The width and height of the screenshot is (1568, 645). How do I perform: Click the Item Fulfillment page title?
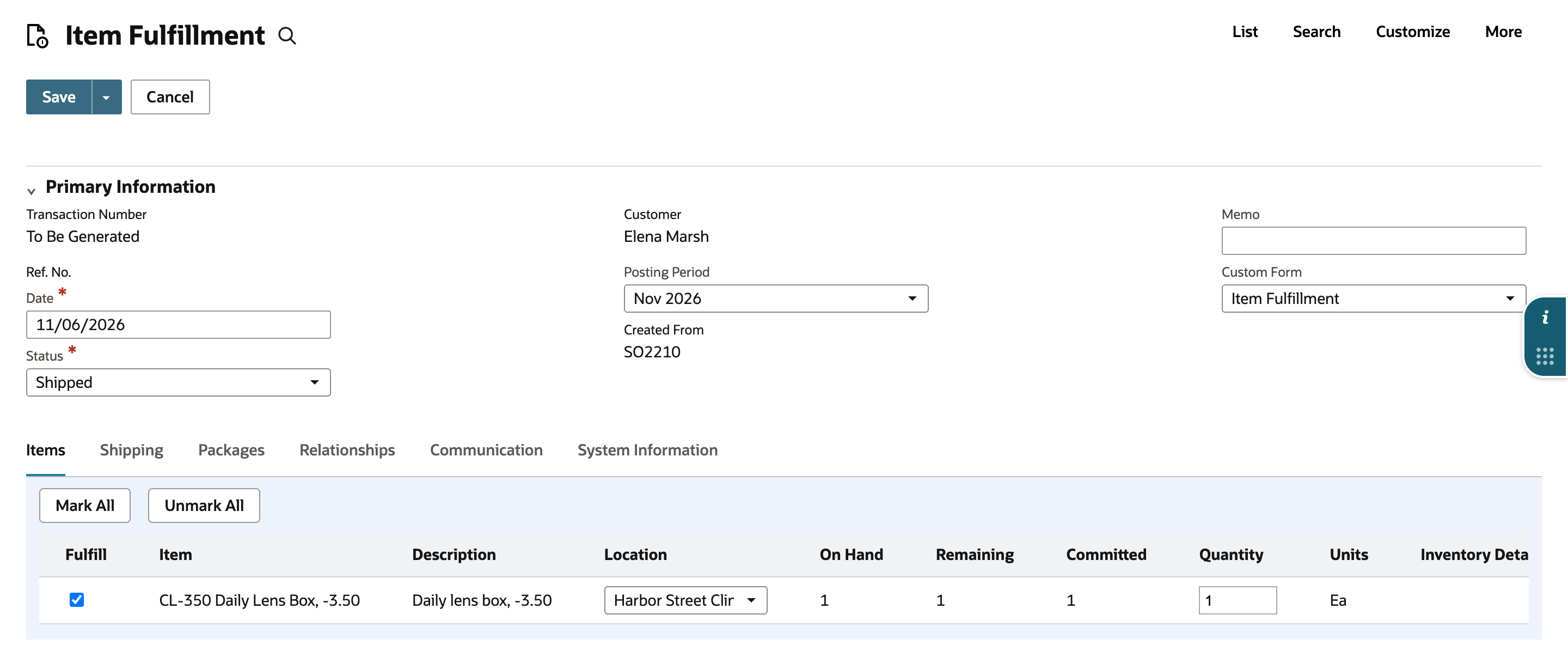[x=165, y=35]
